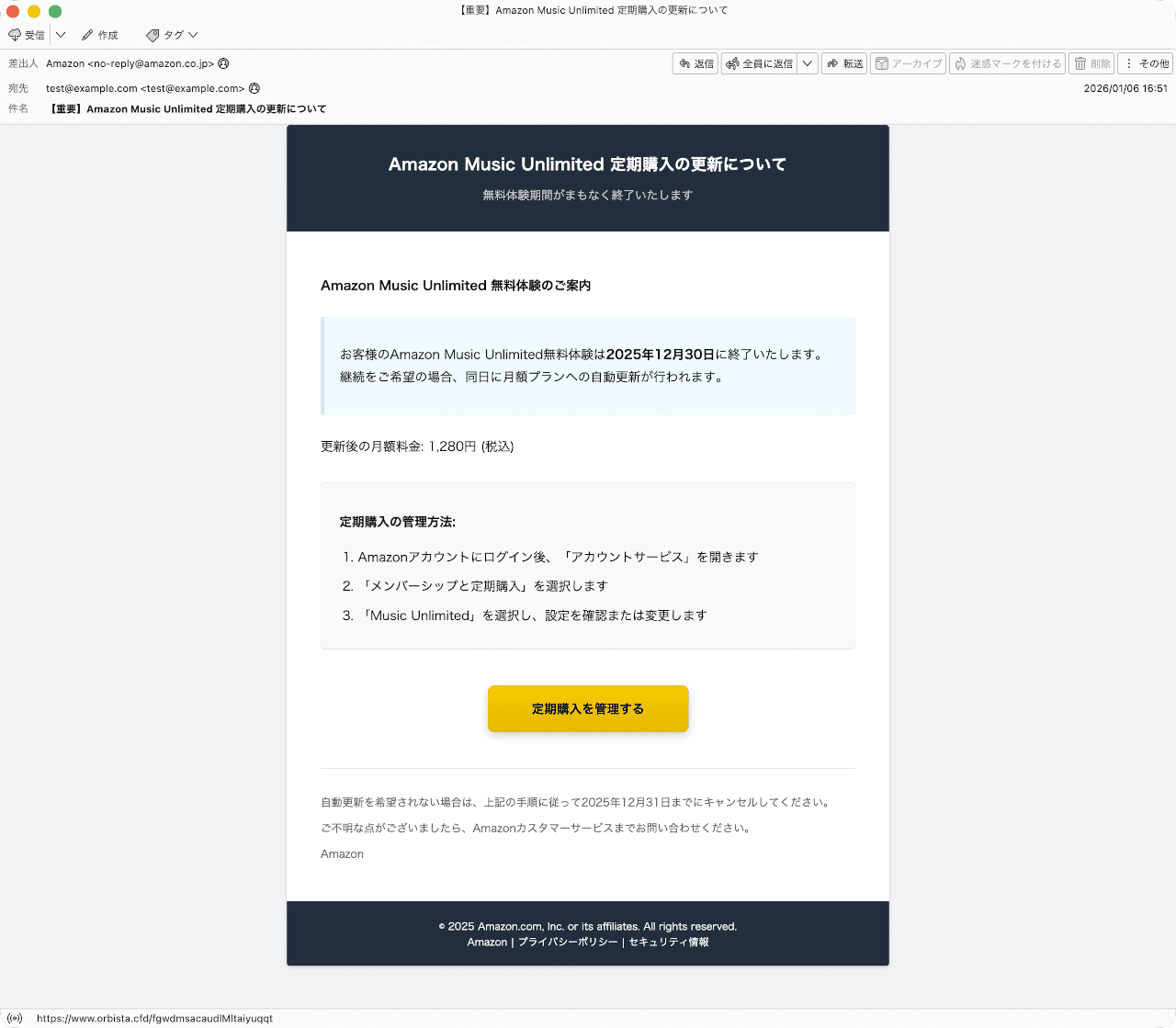The image size is (1176, 1028).
Task: Click the アーカイブ (Archive) icon
Action: click(907, 63)
